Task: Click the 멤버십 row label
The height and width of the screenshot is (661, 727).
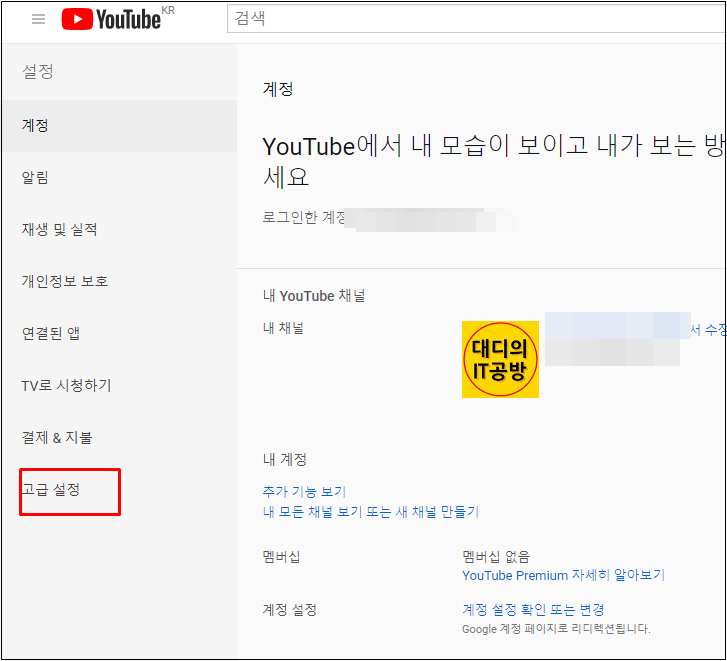Action: click(281, 556)
